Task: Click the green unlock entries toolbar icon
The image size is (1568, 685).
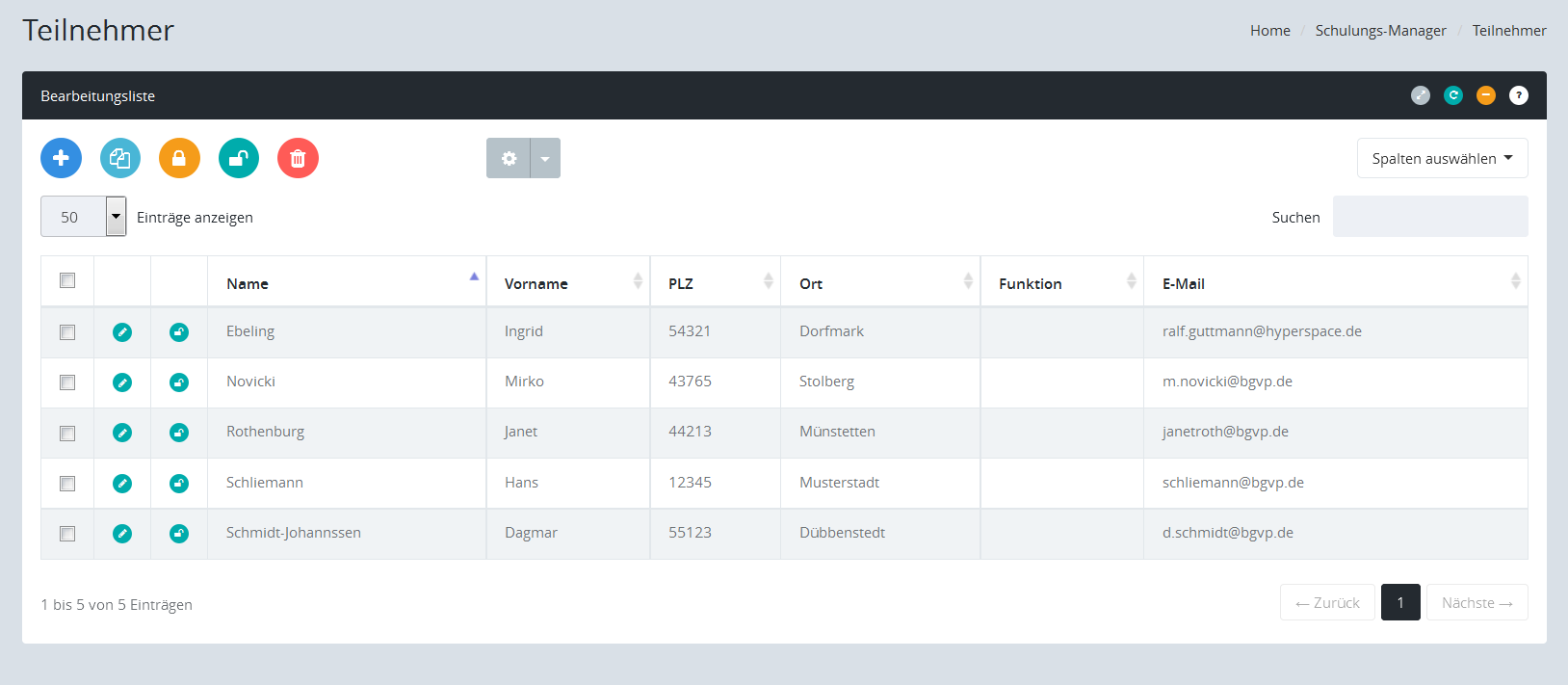Action: coord(239,158)
